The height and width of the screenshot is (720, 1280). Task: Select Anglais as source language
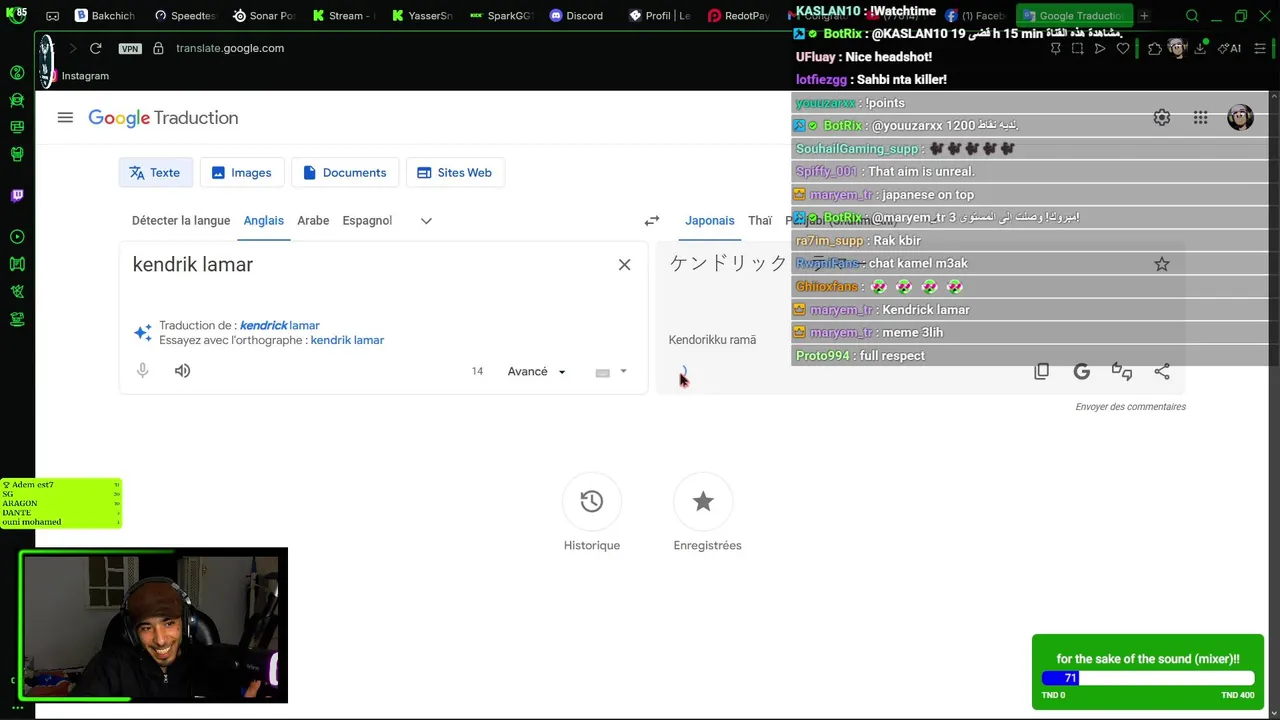pyautogui.click(x=264, y=221)
